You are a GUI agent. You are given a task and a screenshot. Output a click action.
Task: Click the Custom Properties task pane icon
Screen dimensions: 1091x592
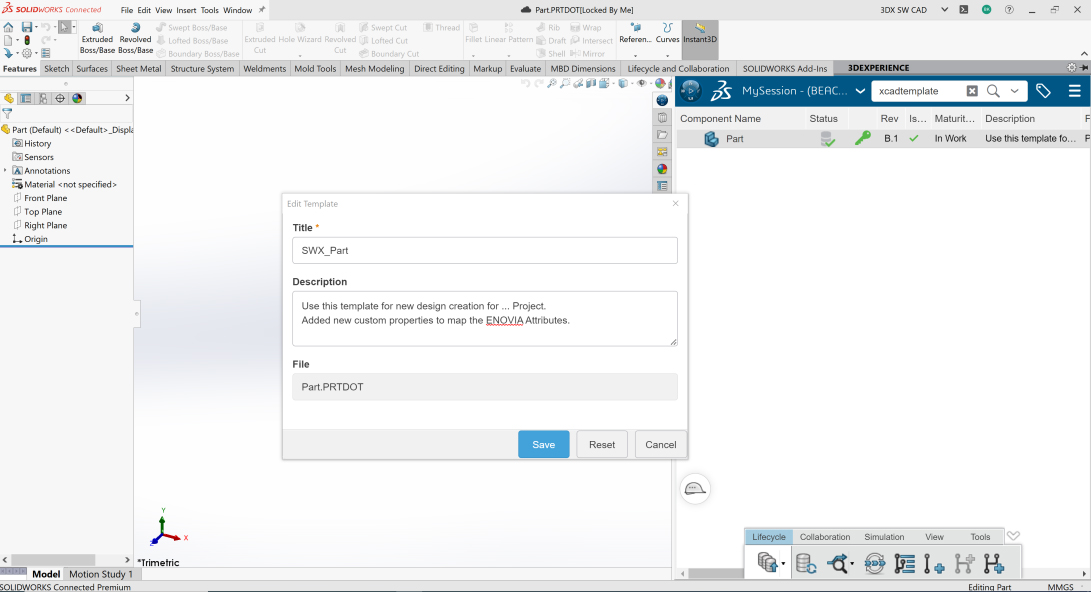(662, 186)
